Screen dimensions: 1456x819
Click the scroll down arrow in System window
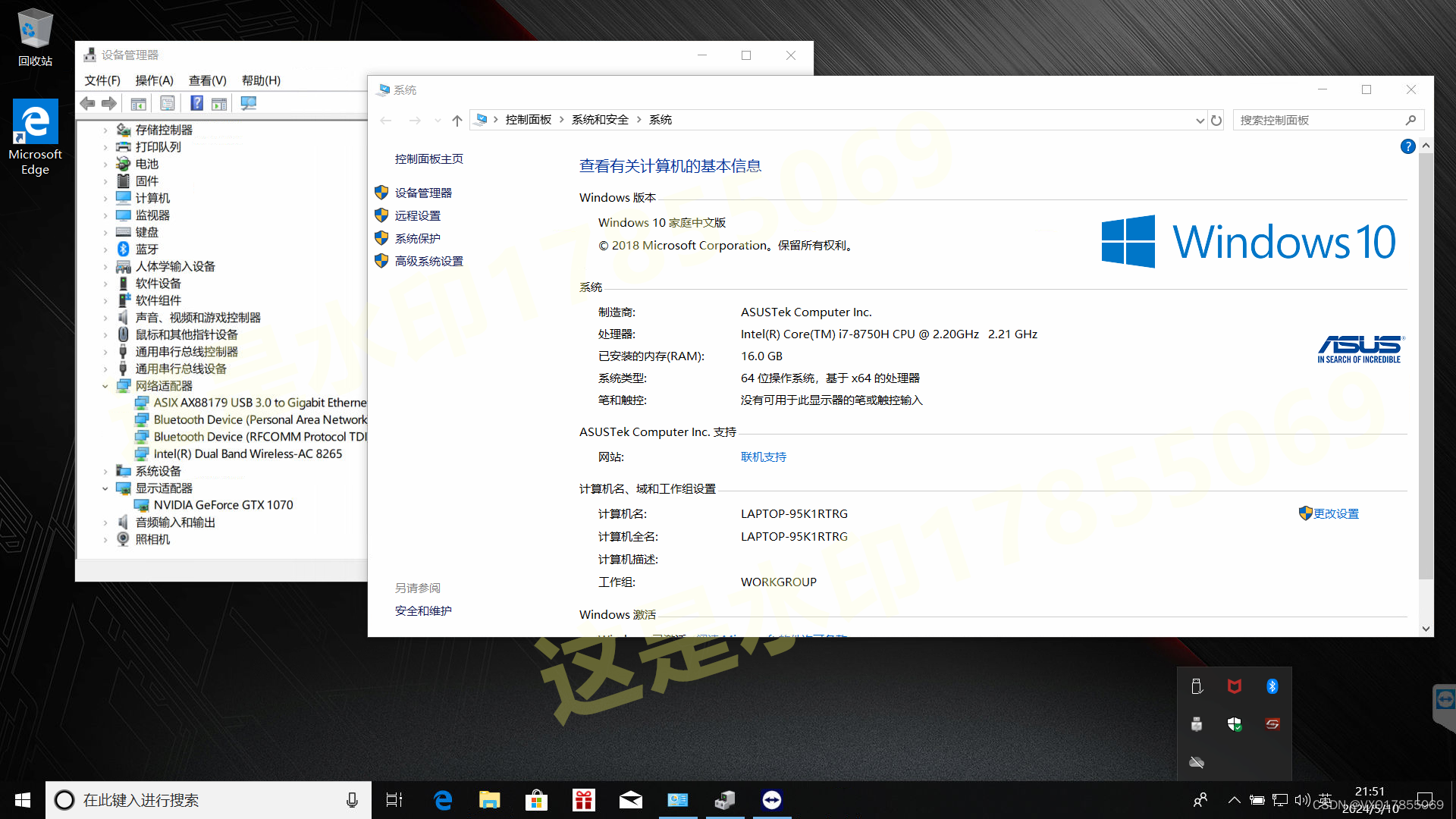coord(1426,629)
